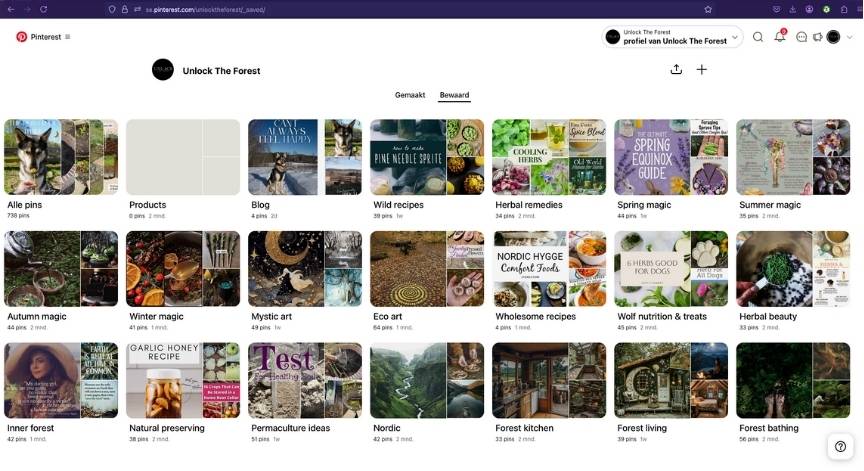Click the Pinterest logo icon
The height and width of the screenshot is (471, 864).
pyautogui.click(x=21, y=37)
